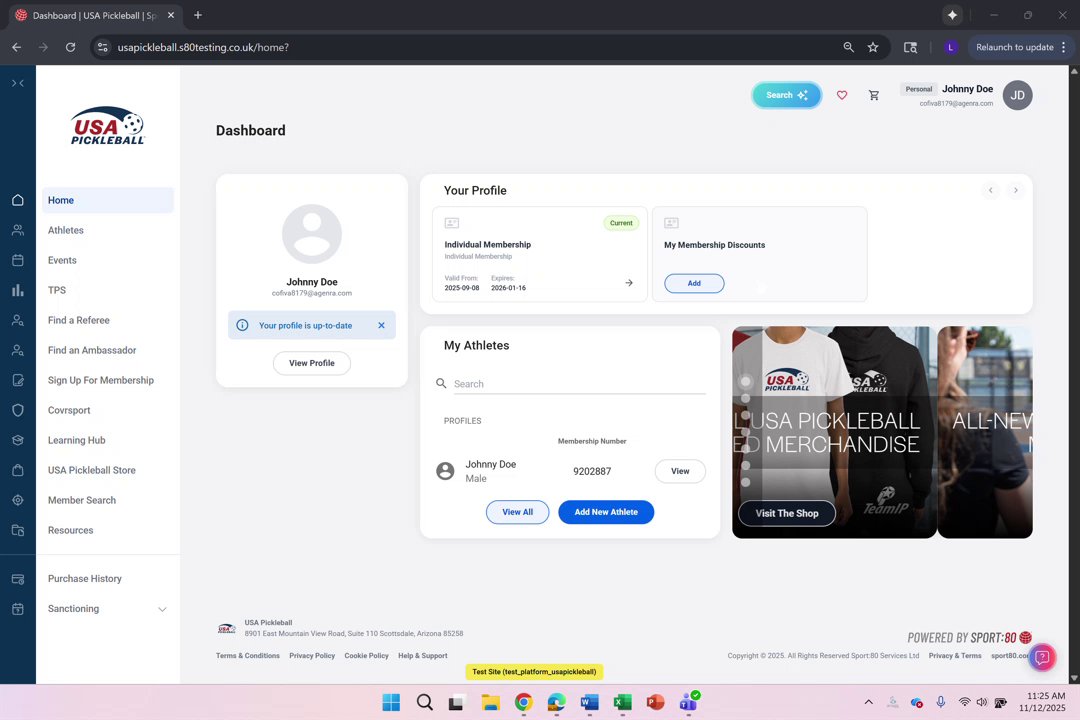
Task: Click the JD user avatar
Action: pos(1017,95)
